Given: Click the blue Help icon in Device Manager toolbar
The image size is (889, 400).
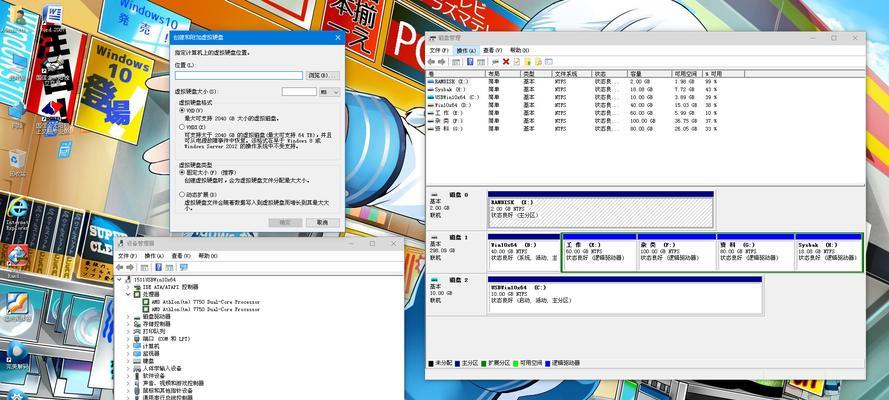Looking at the screenshot, I should [159, 267].
